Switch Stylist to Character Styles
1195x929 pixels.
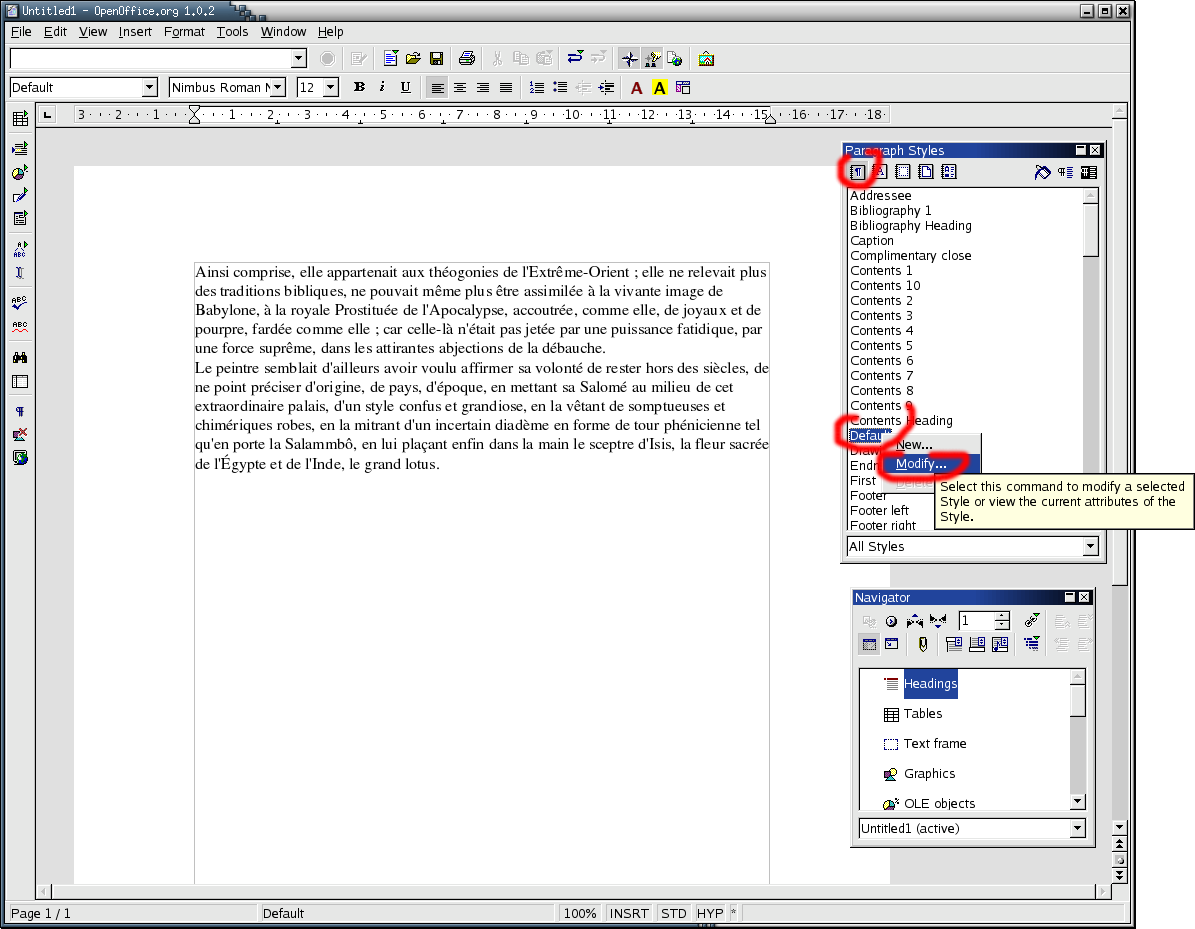tap(880, 172)
